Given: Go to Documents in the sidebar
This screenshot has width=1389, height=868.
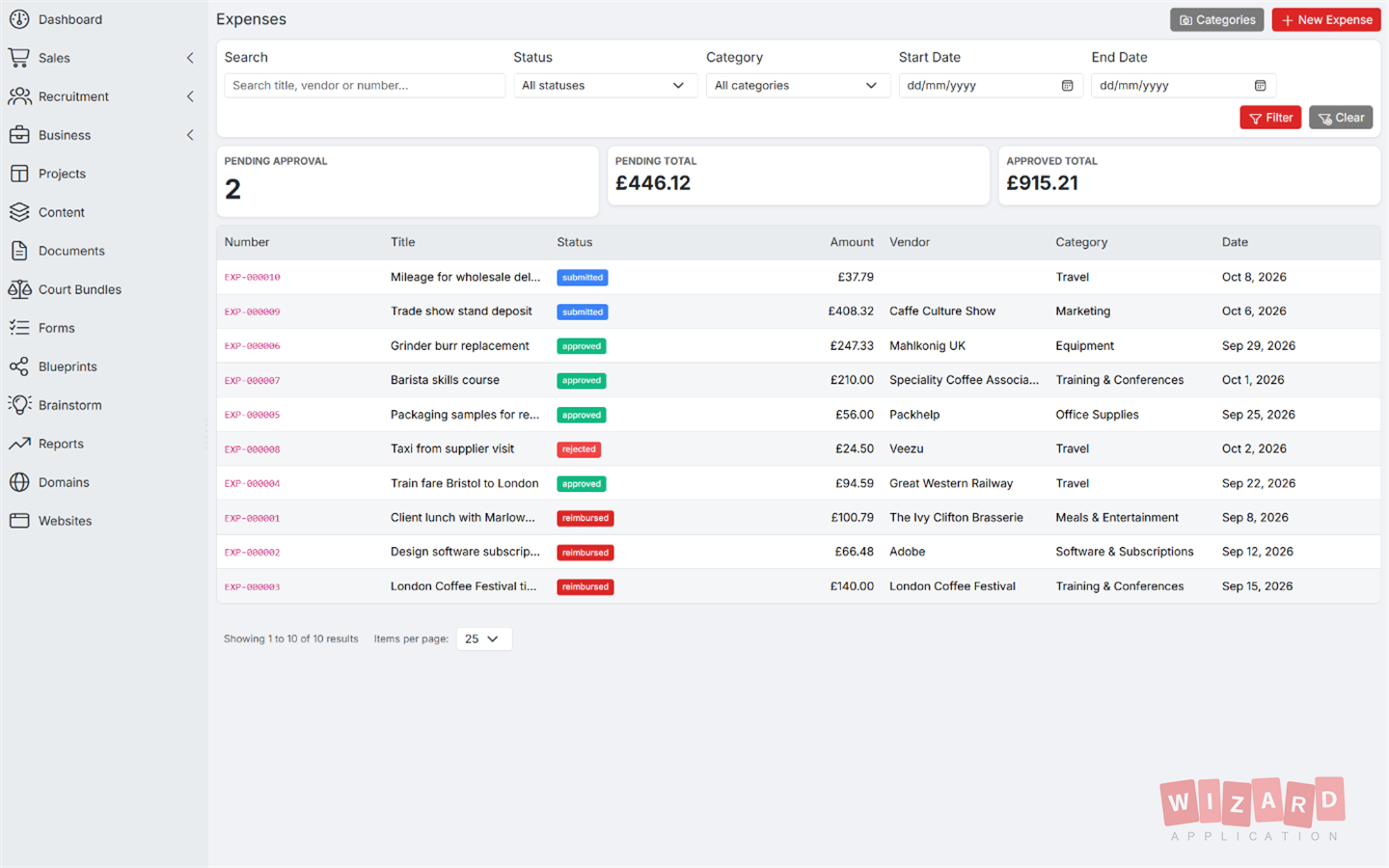Looking at the screenshot, I should point(71,251).
